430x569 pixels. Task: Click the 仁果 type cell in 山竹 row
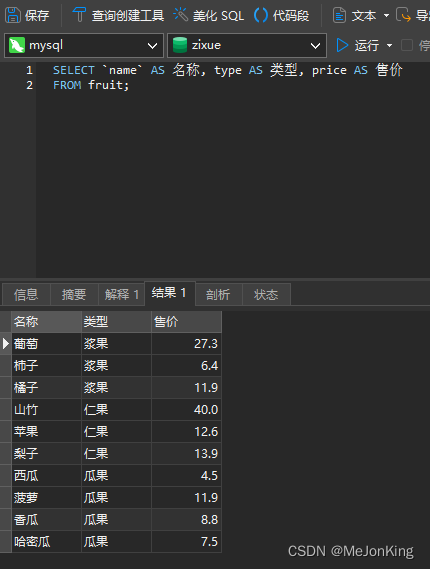[x=116, y=410]
